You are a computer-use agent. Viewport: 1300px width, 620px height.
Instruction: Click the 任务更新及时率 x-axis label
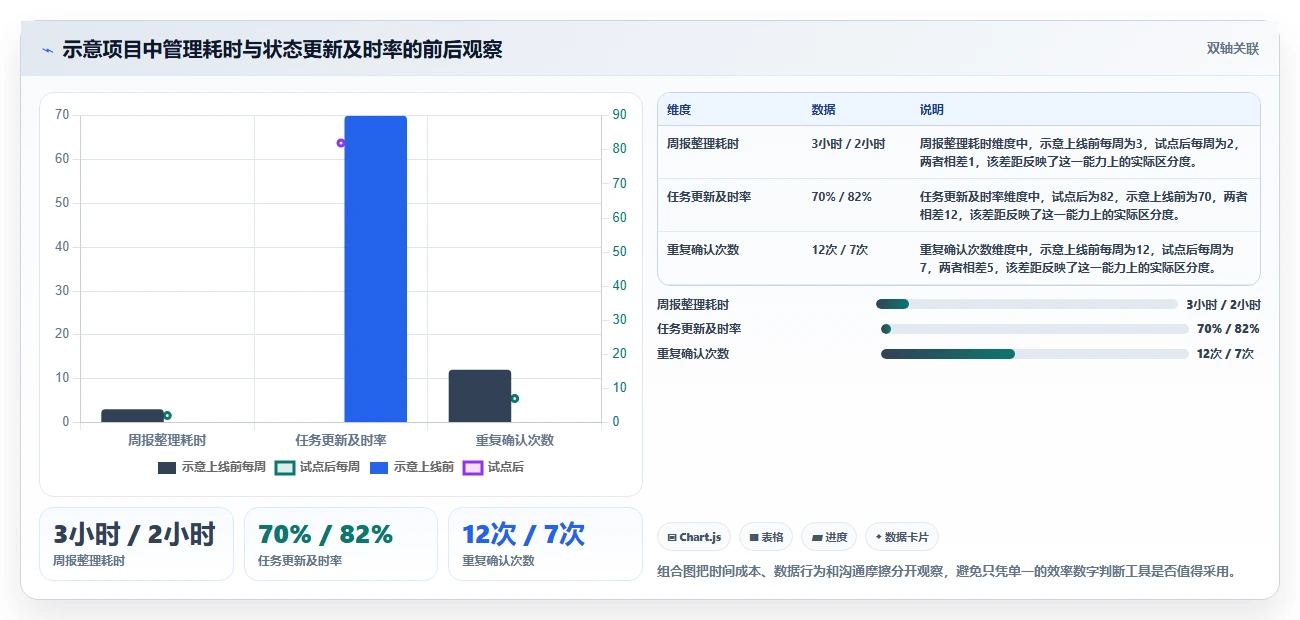tap(341, 440)
